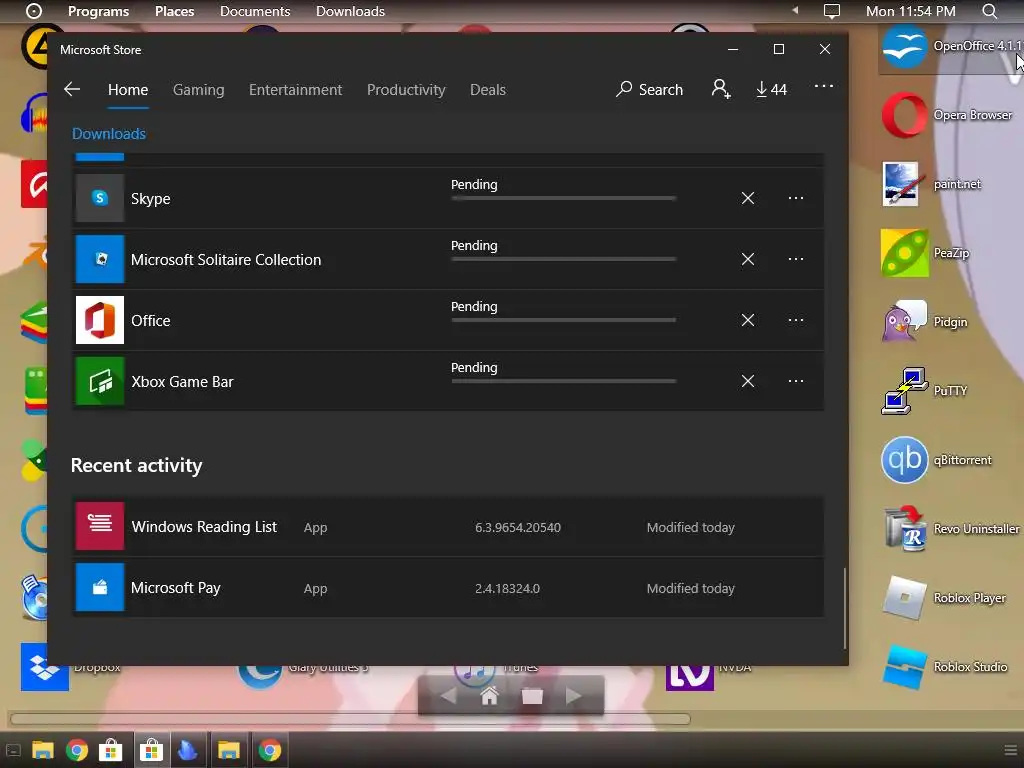Viewport: 1024px width, 768px height.
Task: Open Roblox Player desktop shortcut
Action: click(944, 598)
